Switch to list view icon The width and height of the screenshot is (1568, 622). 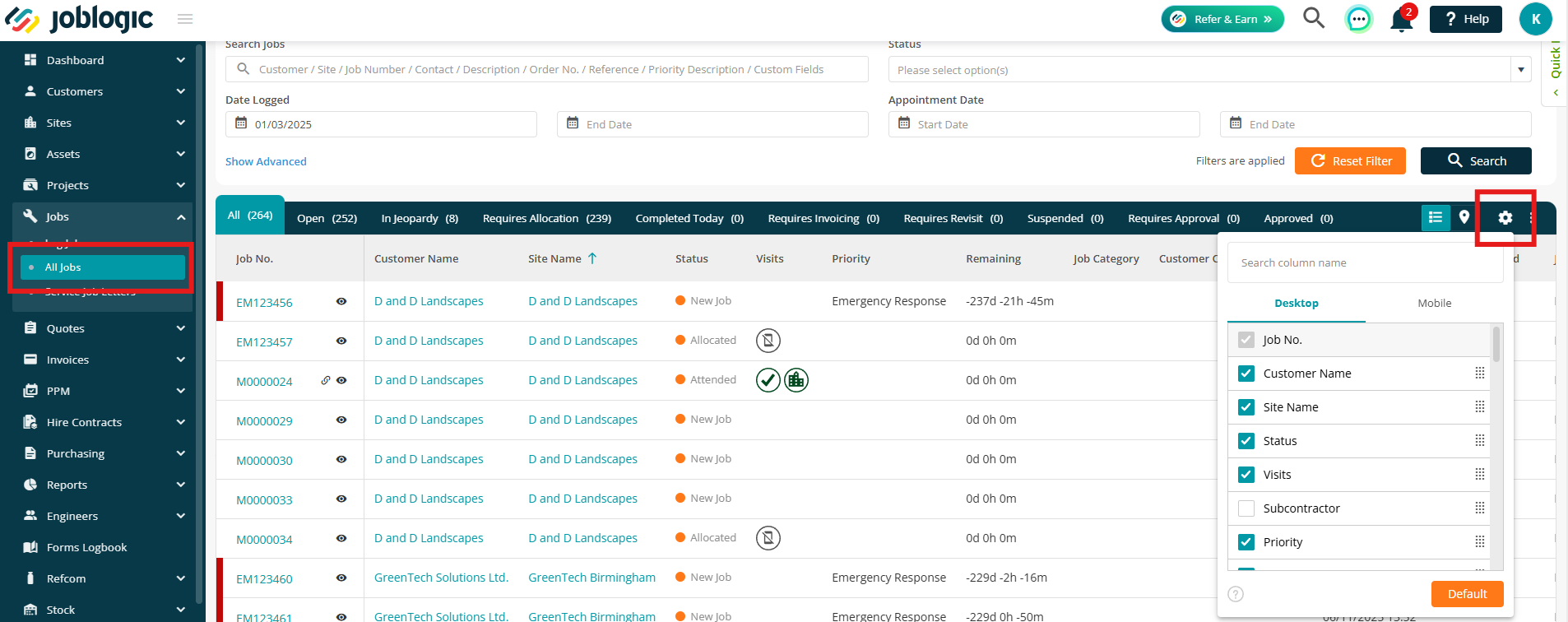pyautogui.click(x=1436, y=217)
